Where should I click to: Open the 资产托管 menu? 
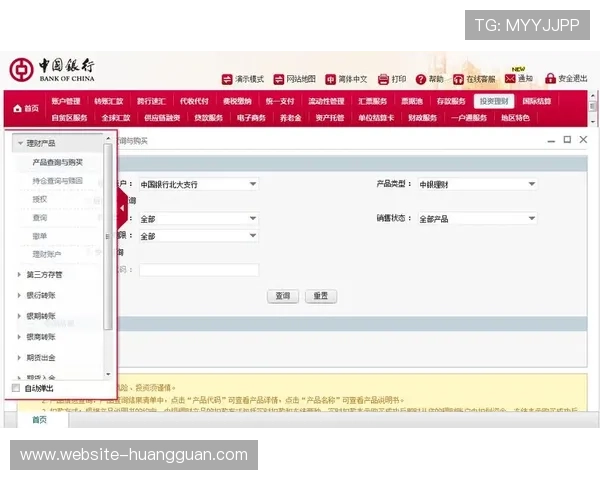(330, 118)
